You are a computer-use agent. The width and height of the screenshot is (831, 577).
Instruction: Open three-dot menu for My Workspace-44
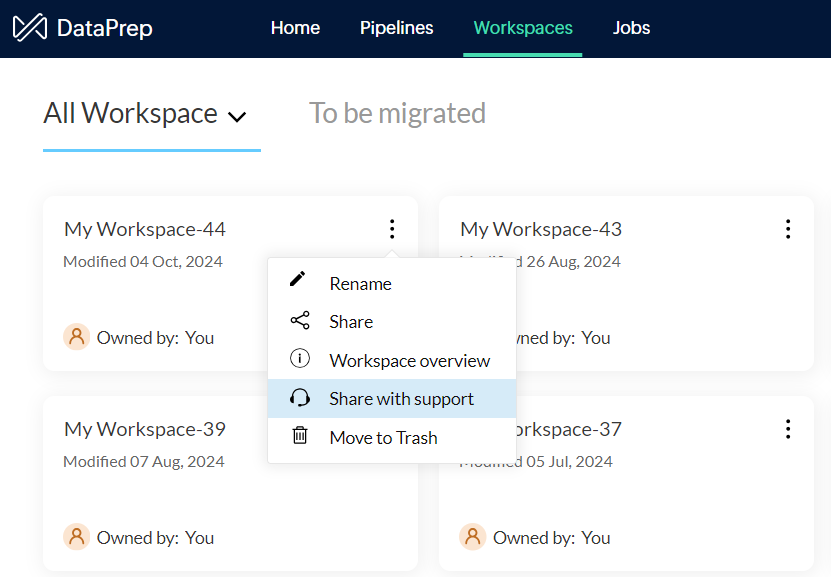pyautogui.click(x=392, y=230)
